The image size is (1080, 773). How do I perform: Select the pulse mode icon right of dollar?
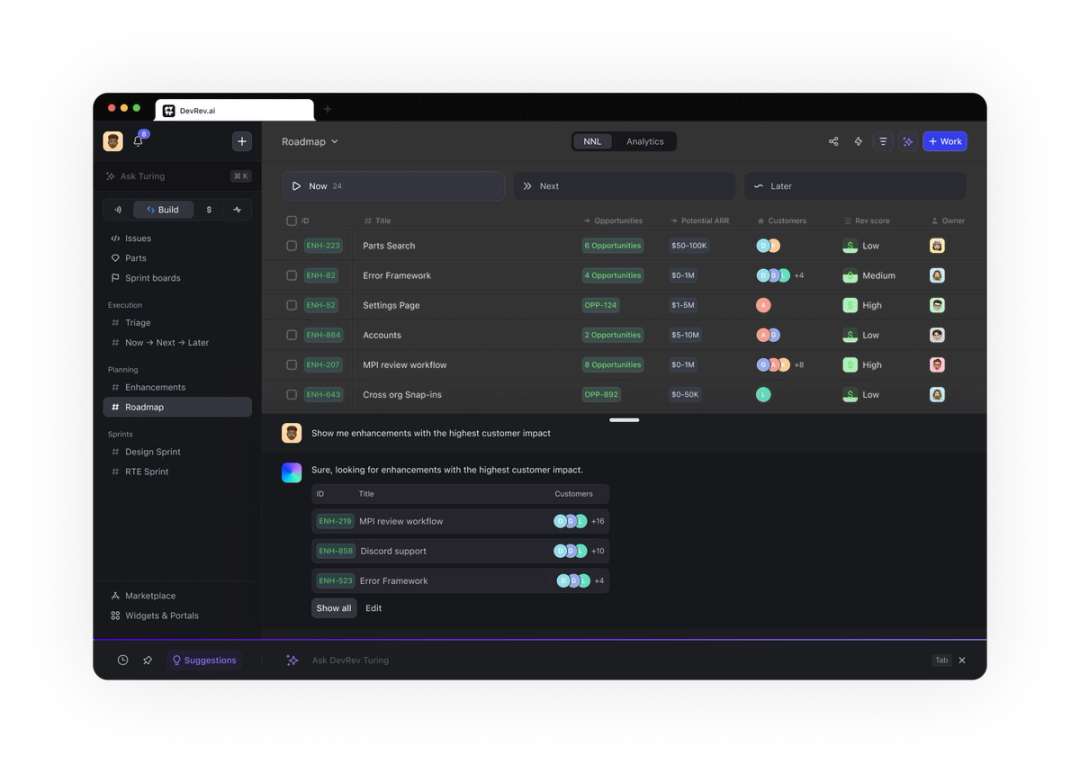click(237, 209)
